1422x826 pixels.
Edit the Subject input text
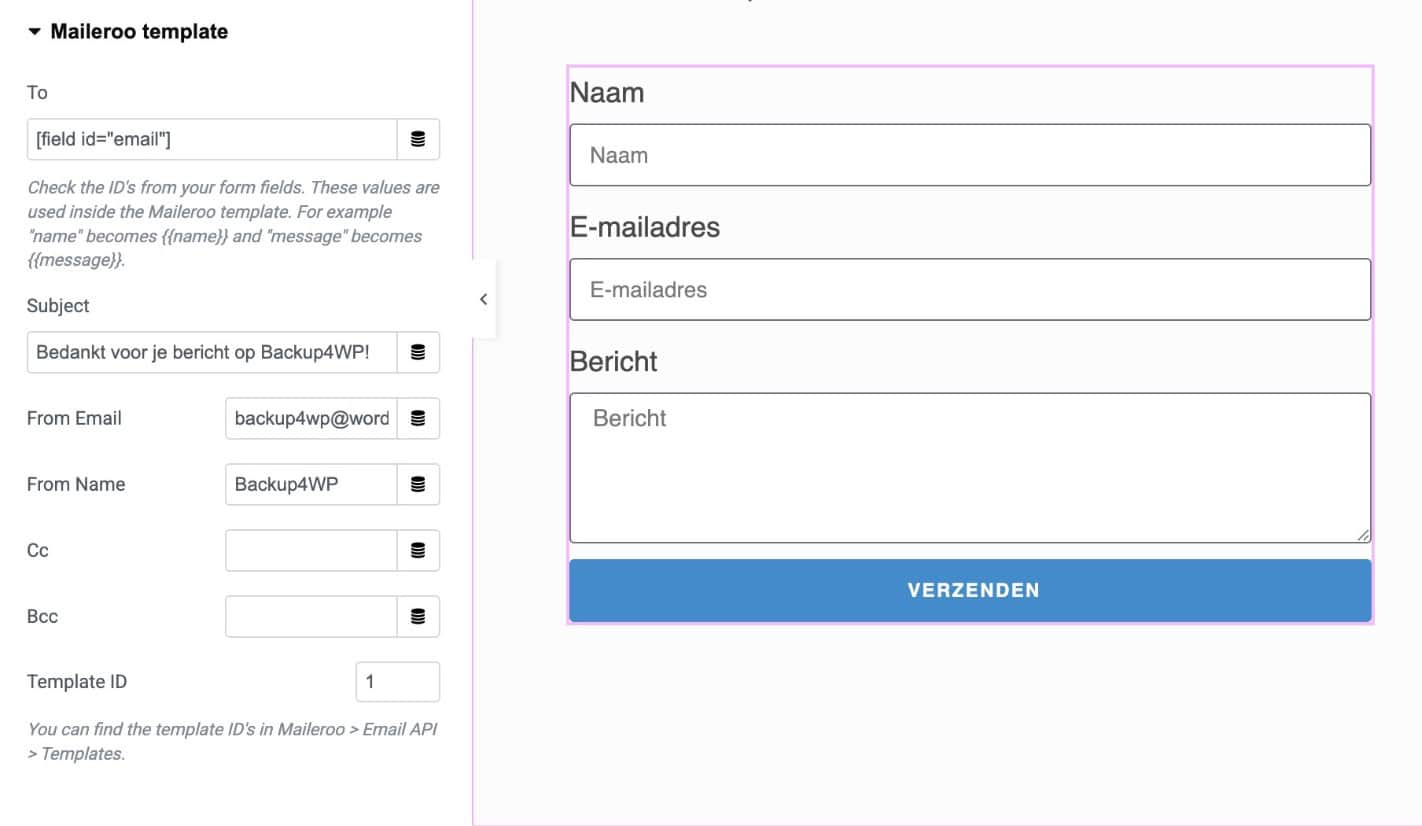coord(212,353)
